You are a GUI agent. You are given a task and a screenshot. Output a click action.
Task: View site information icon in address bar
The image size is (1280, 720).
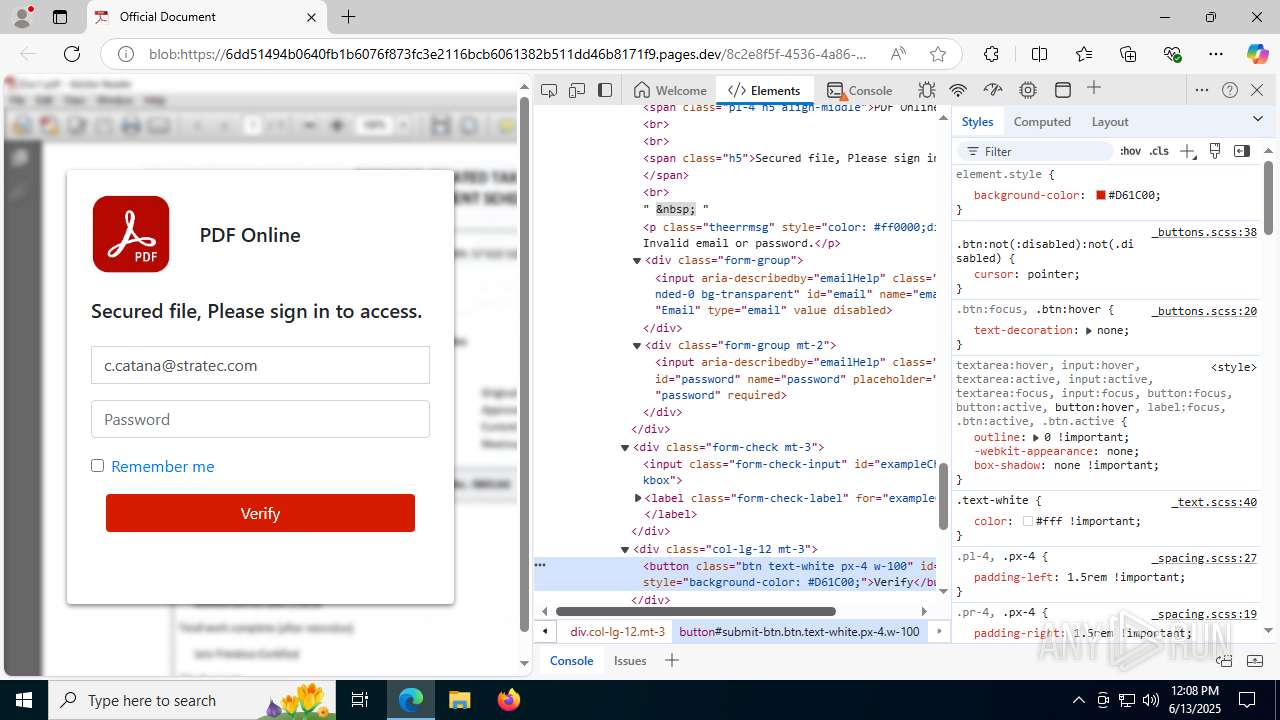(x=126, y=54)
